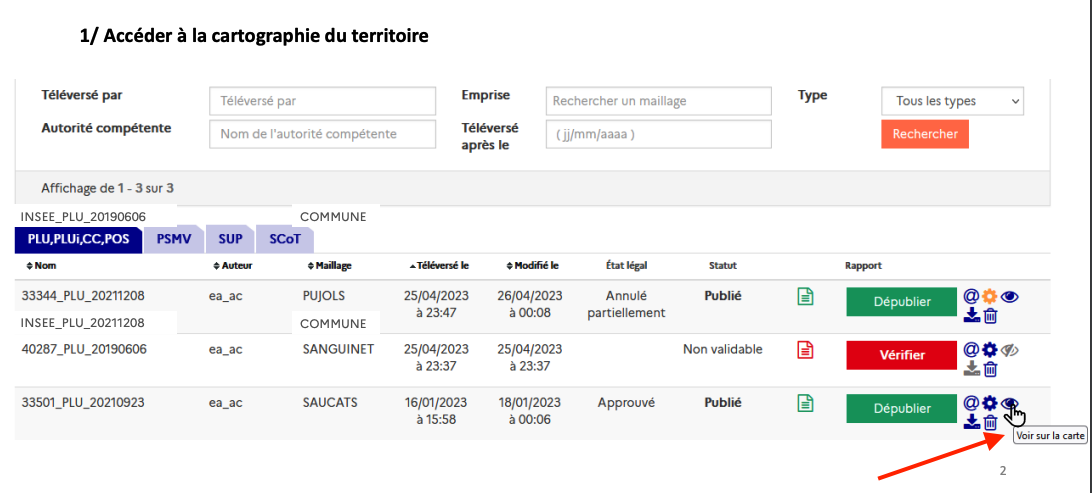Click the orange Rechercher button

924,134
